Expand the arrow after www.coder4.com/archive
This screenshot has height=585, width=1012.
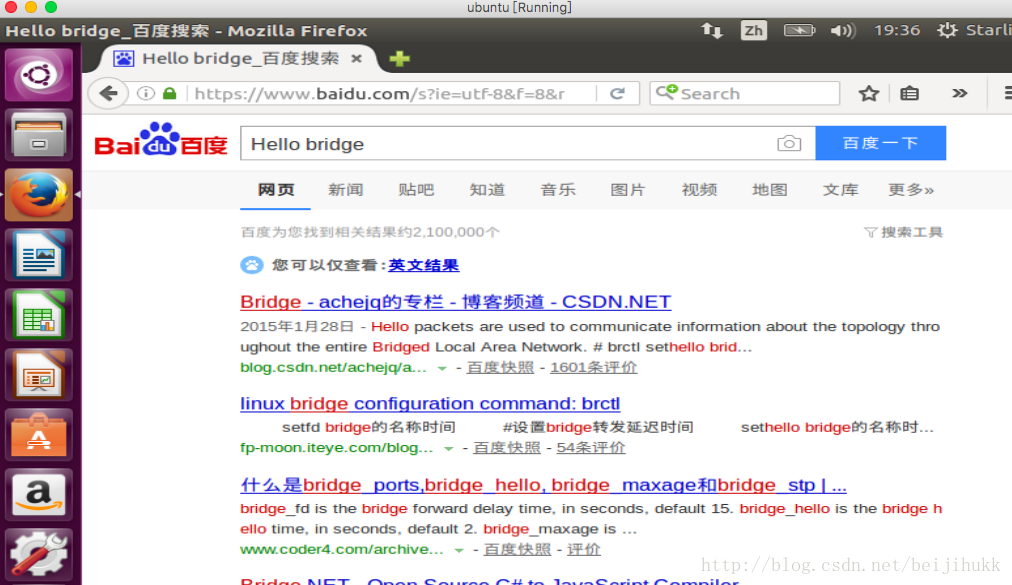click(459, 550)
